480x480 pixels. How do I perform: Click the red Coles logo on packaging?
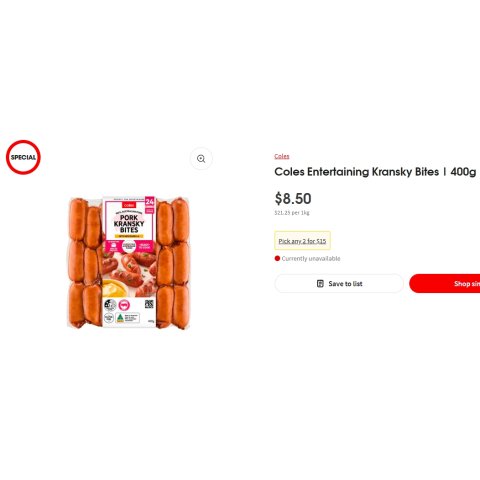point(129,205)
